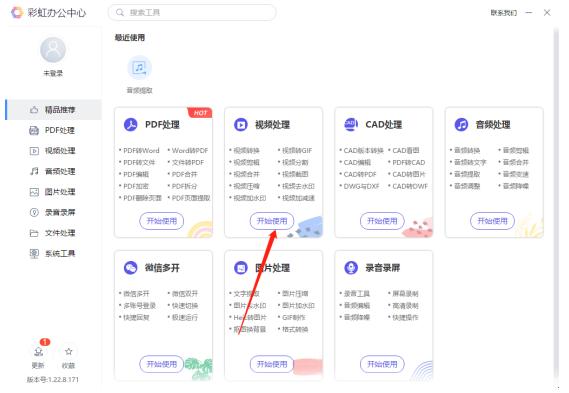Screen dimensions: 569x393
Task: Open 录音录屏 in the sidebar
Action: [54, 212]
